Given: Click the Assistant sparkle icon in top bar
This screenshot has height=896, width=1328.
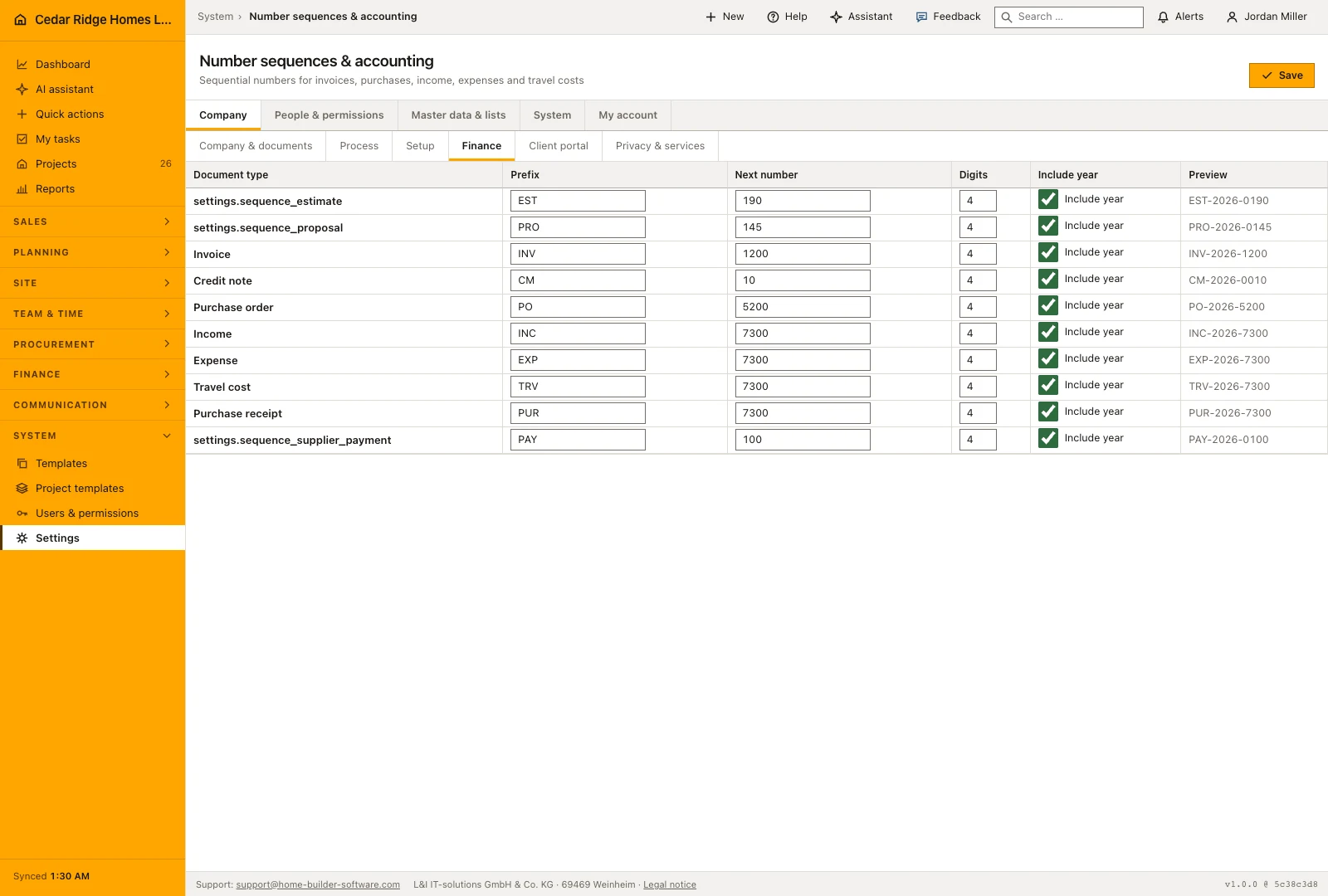Looking at the screenshot, I should click(836, 17).
